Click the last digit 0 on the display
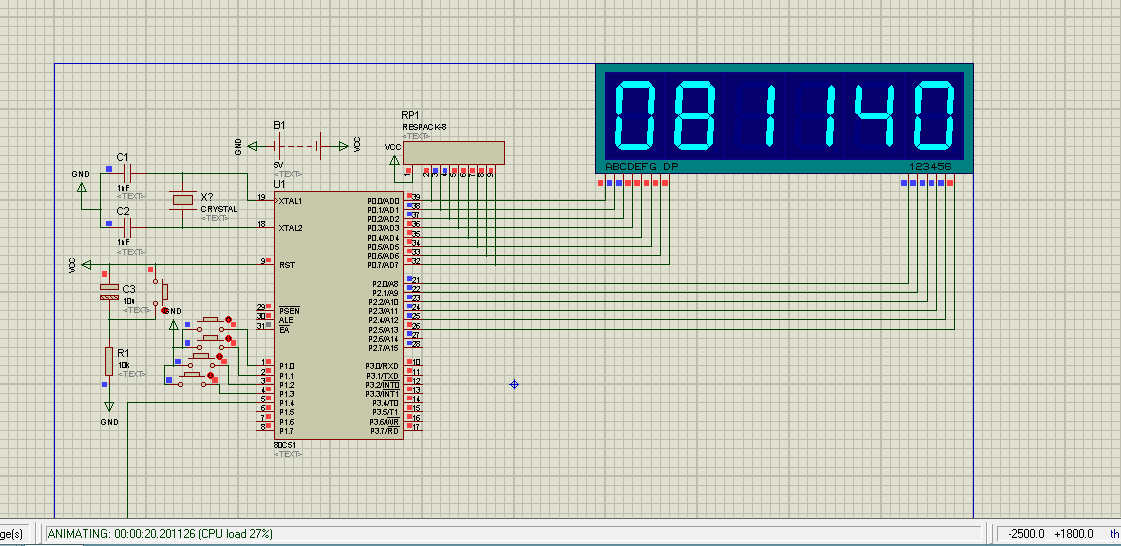Image resolution: width=1121 pixels, height=546 pixels. click(935, 116)
